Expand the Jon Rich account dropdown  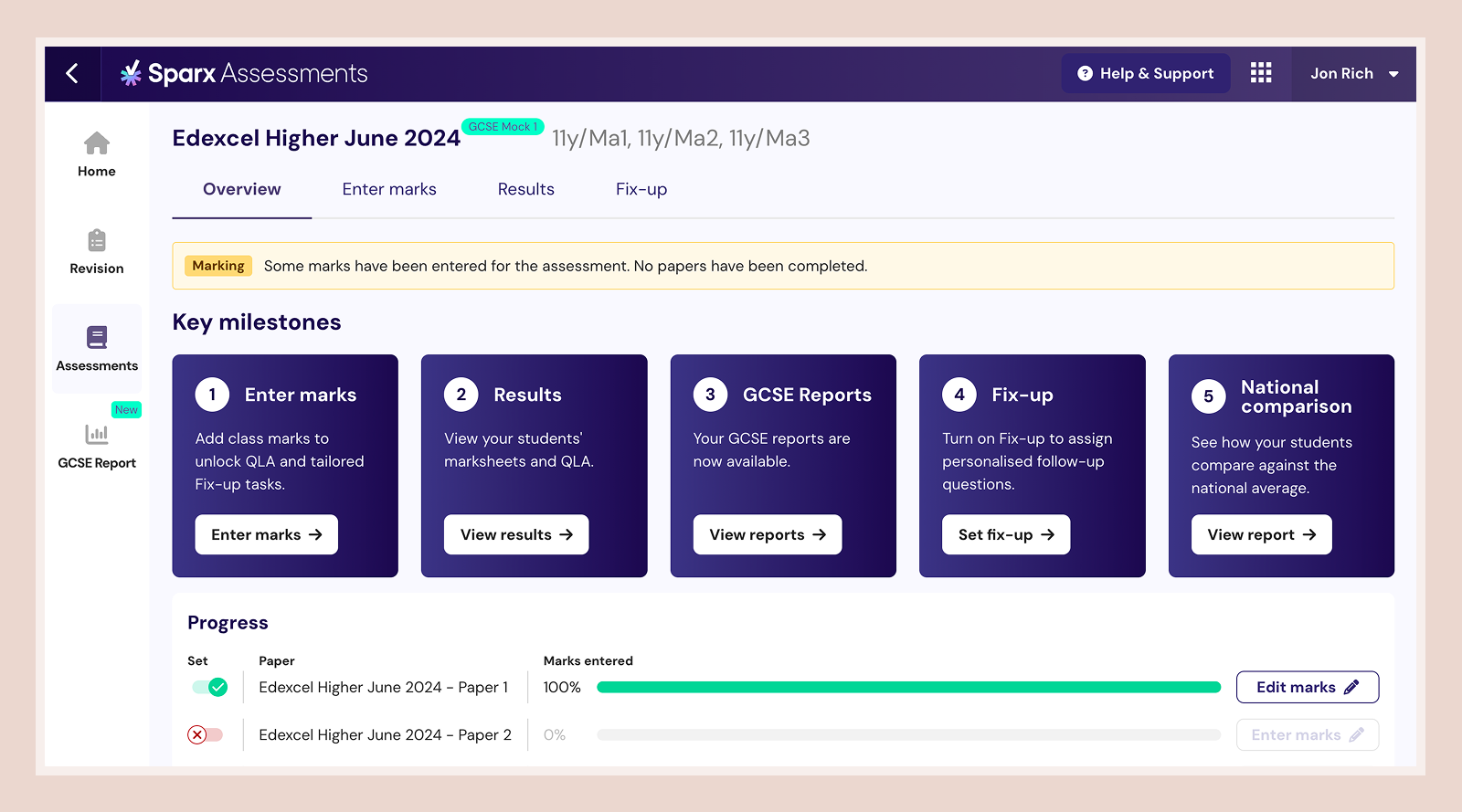1354,73
